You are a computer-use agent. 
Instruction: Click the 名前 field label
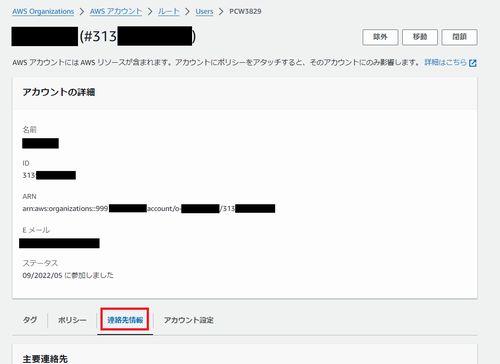pos(29,130)
